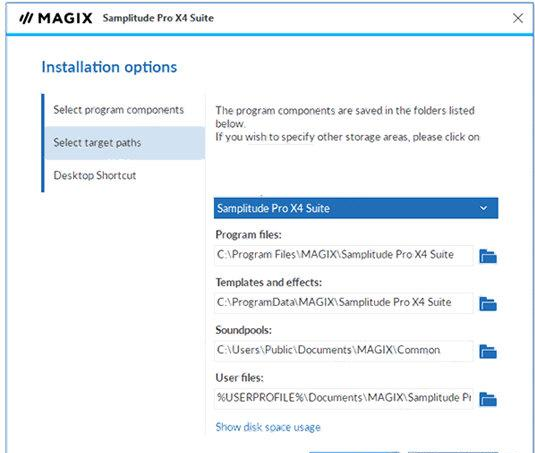Click the MAGIX logo in title bar
The width and height of the screenshot is (535, 453).
56,18
